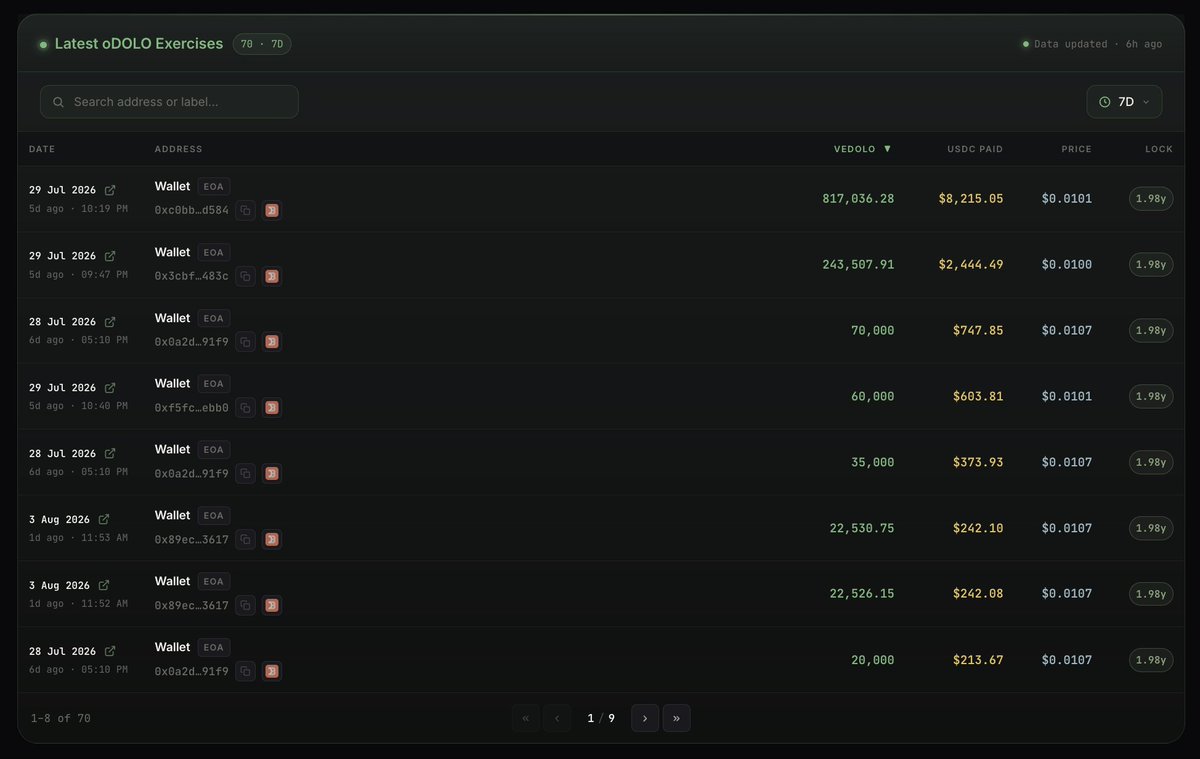Copy address in the 22,526.15 VEDOLO row
Image resolution: width=1200 pixels, height=759 pixels.
tap(245, 606)
